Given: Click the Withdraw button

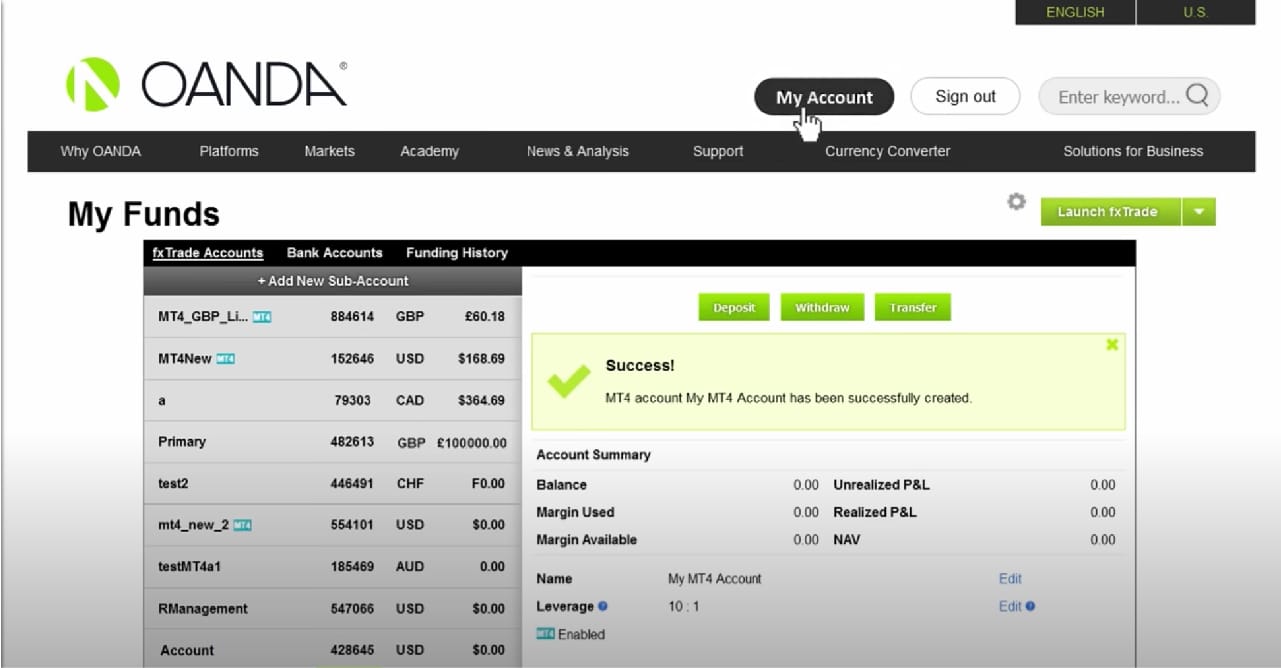Looking at the screenshot, I should tap(822, 308).
